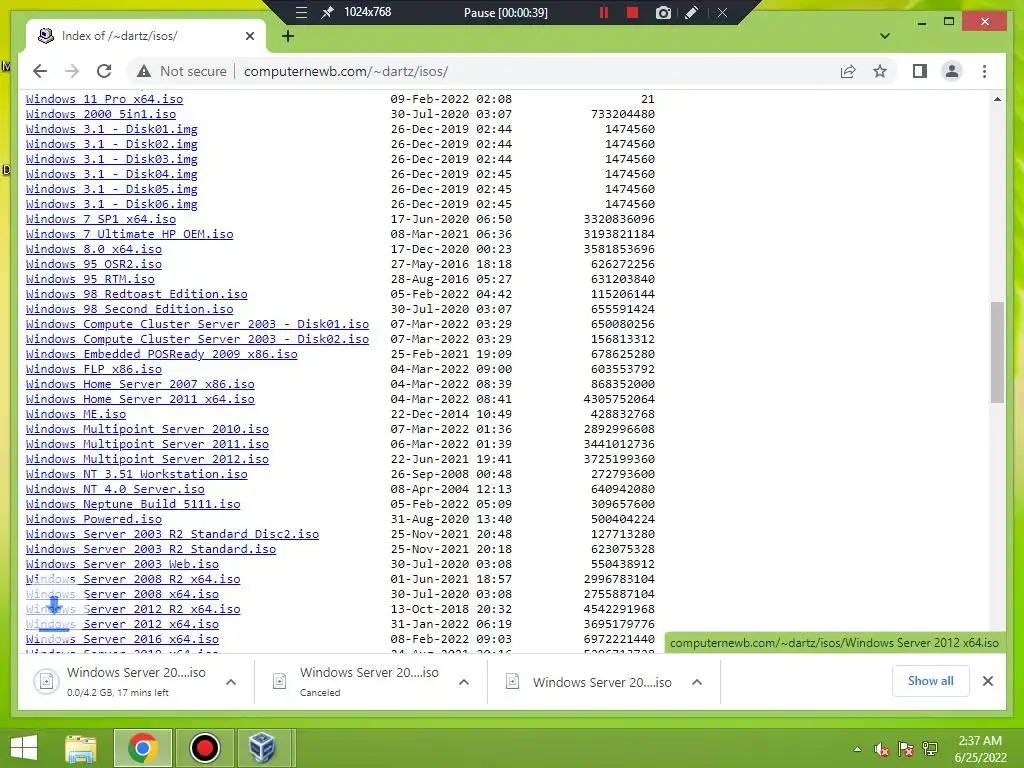Open the VirtualBox cube taskbar icon
This screenshot has height=768, width=1024.
click(263, 748)
